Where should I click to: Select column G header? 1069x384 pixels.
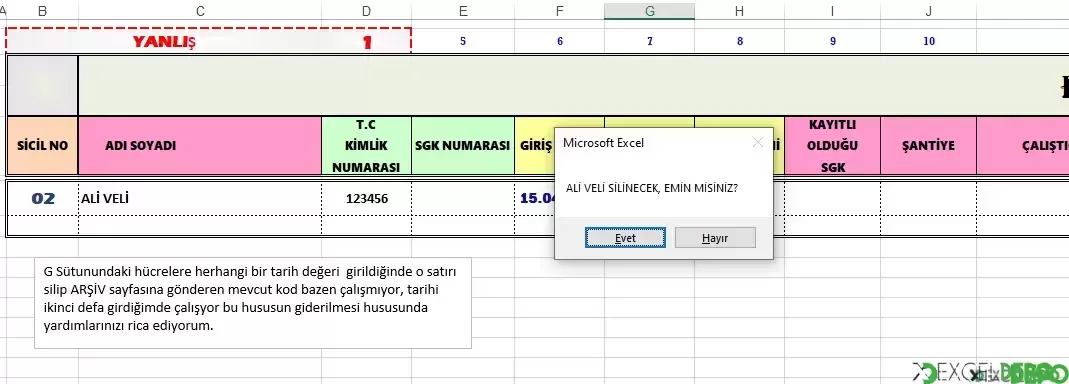pyautogui.click(x=650, y=11)
